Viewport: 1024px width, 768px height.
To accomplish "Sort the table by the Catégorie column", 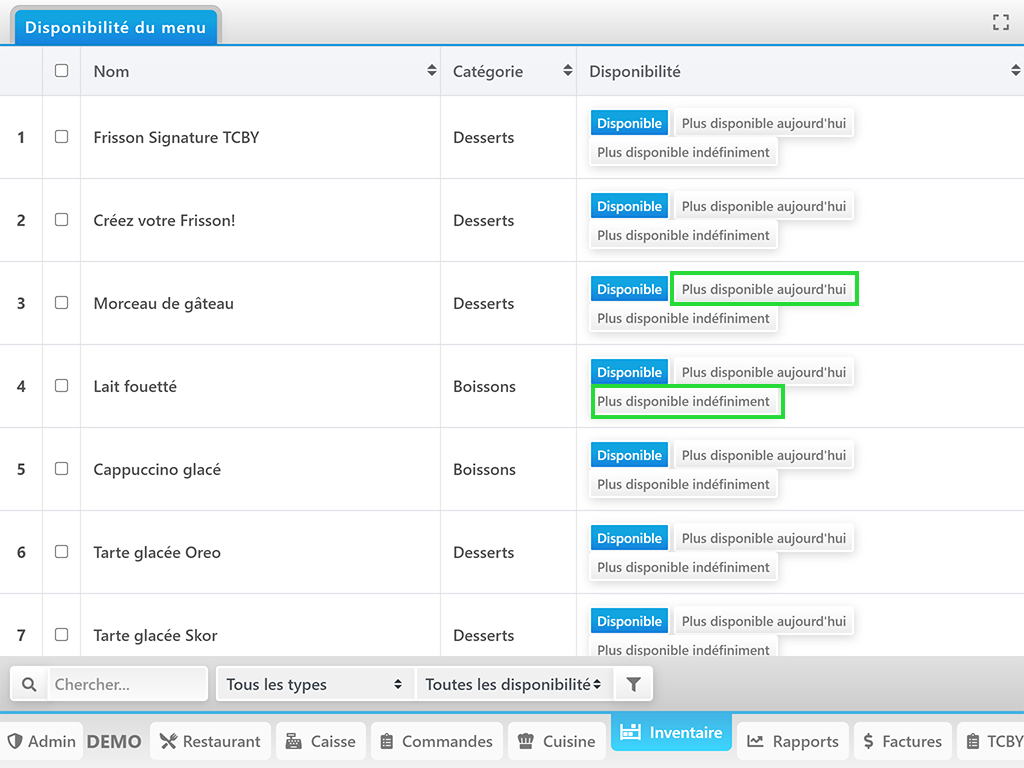I will tap(568, 71).
